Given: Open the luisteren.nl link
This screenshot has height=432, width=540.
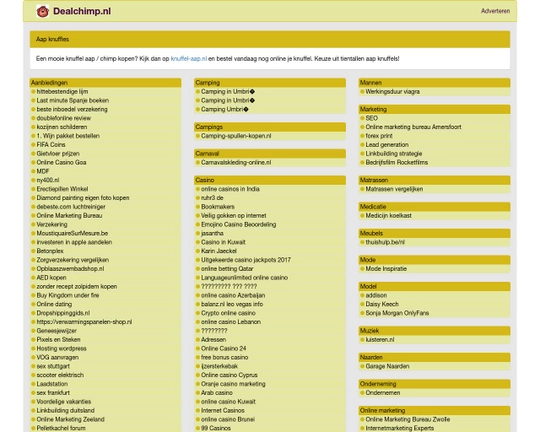Looking at the screenshot, I should pyautogui.click(x=380, y=340).
